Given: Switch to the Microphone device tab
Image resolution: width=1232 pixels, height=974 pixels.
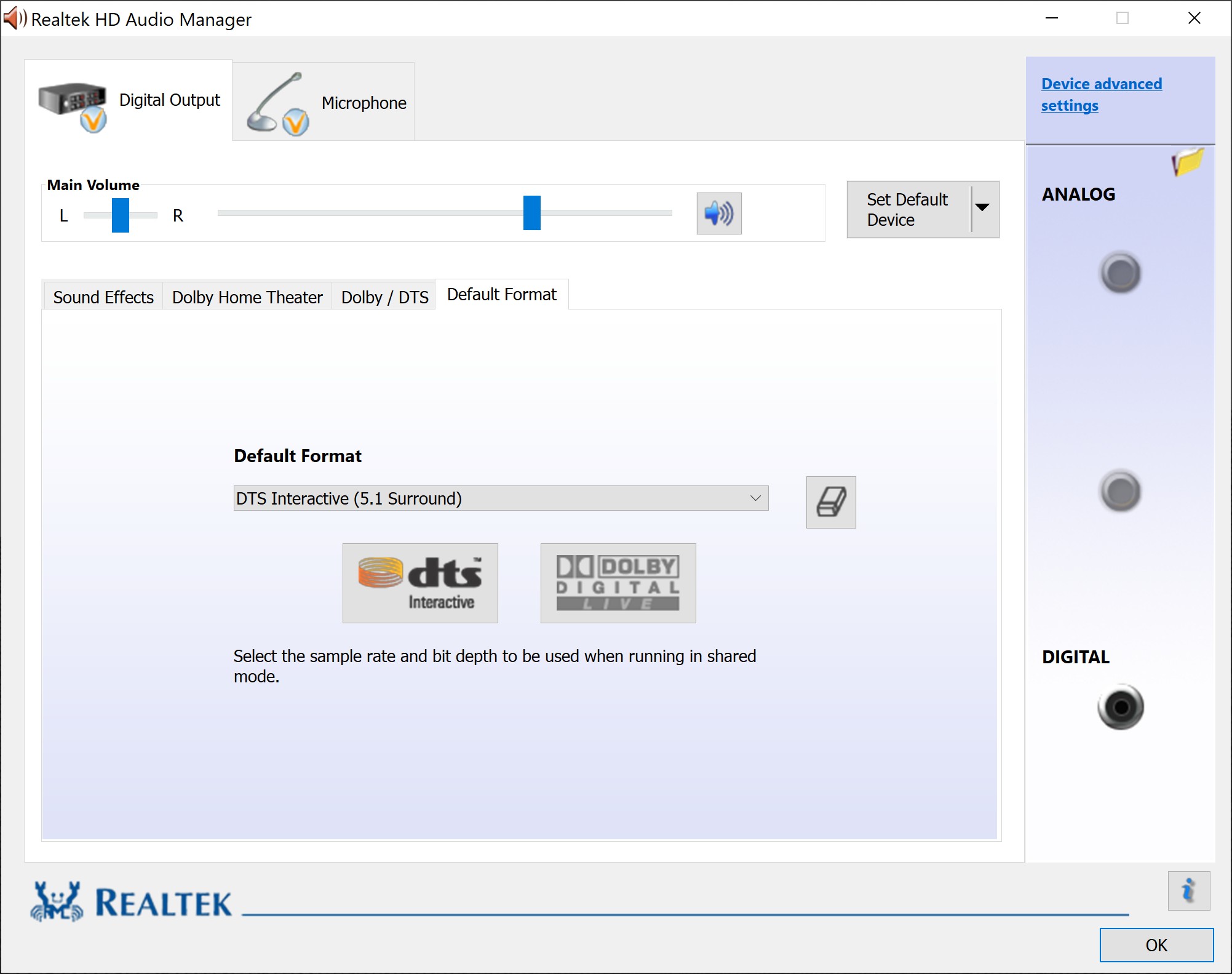Looking at the screenshot, I should [324, 103].
